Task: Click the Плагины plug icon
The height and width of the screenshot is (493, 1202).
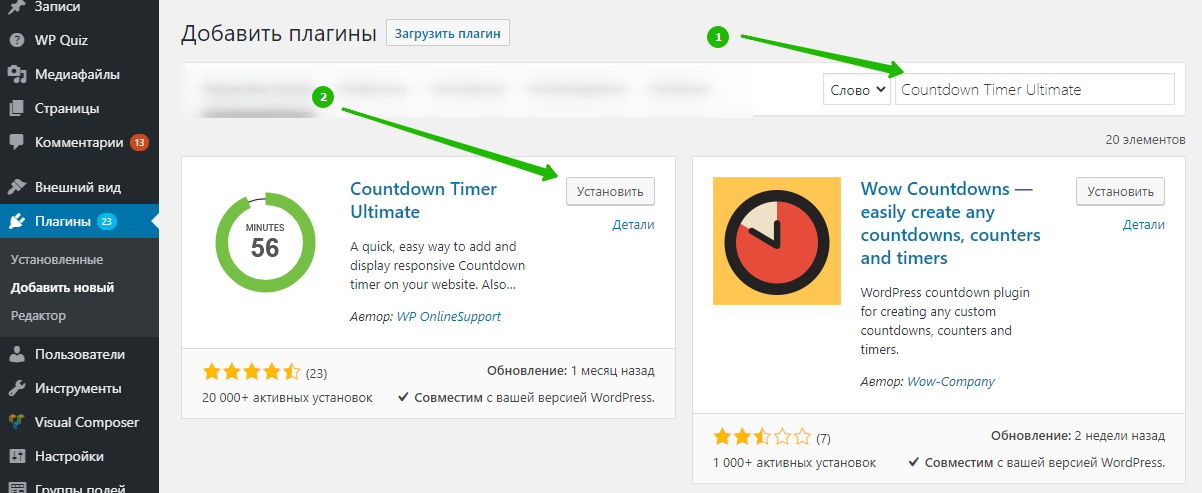Action: 16,221
